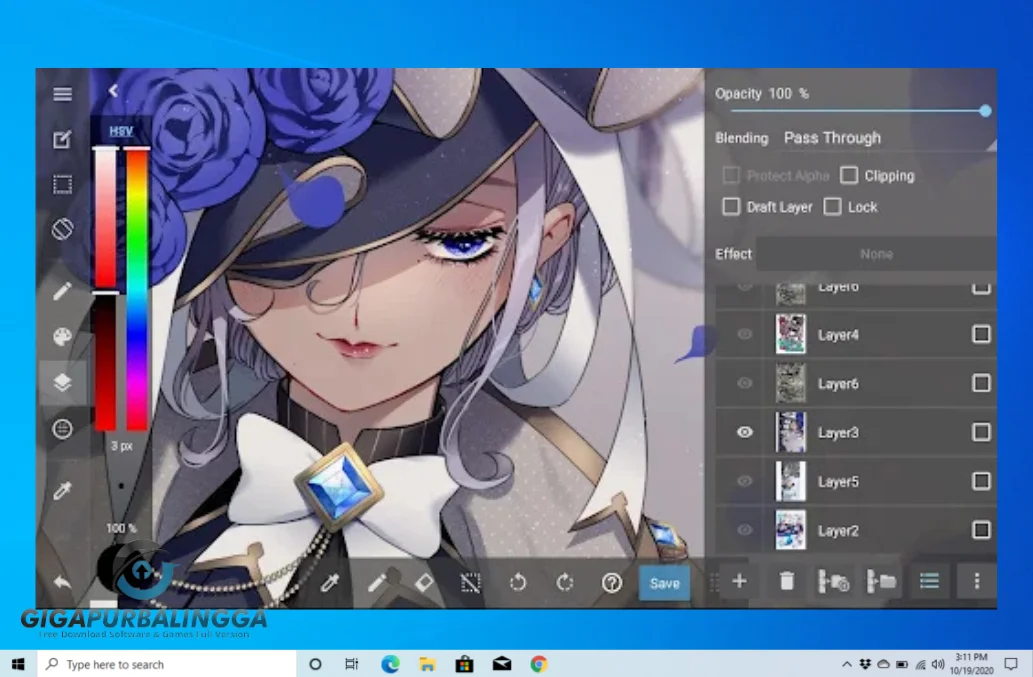1033x677 pixels.
Task: Enable the Clipping checkbox
Action: pyautogui.click(x=849, y=175)
